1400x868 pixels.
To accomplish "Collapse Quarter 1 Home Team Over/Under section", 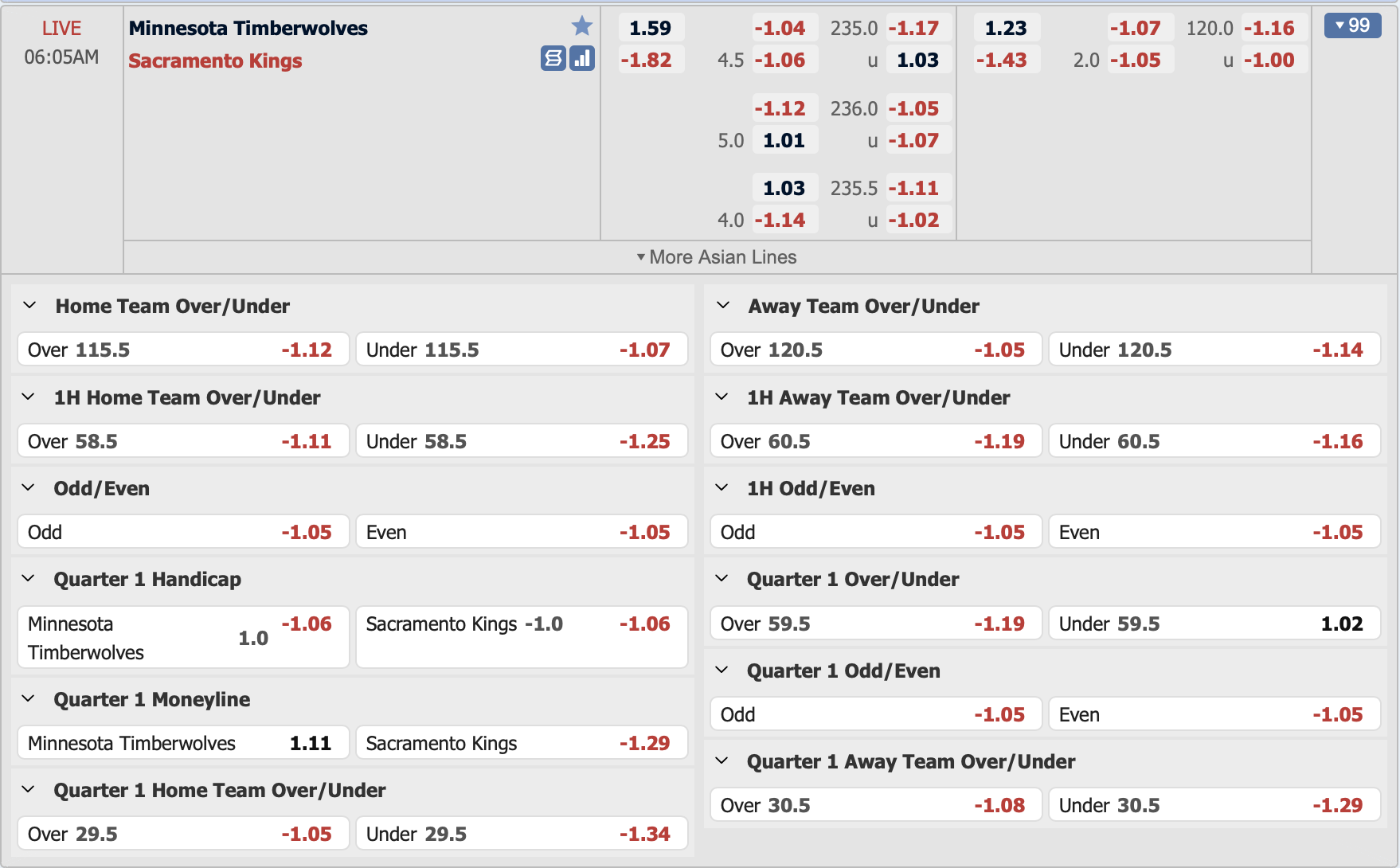I will (x=29, y=790).
